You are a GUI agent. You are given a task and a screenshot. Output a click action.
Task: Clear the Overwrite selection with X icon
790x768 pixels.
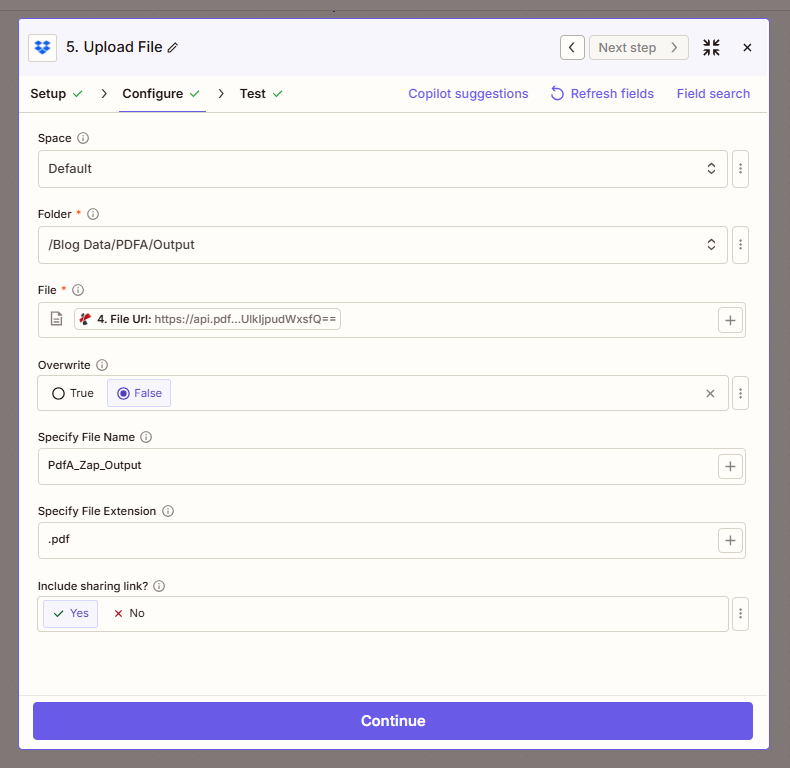(x=710, y=394)
